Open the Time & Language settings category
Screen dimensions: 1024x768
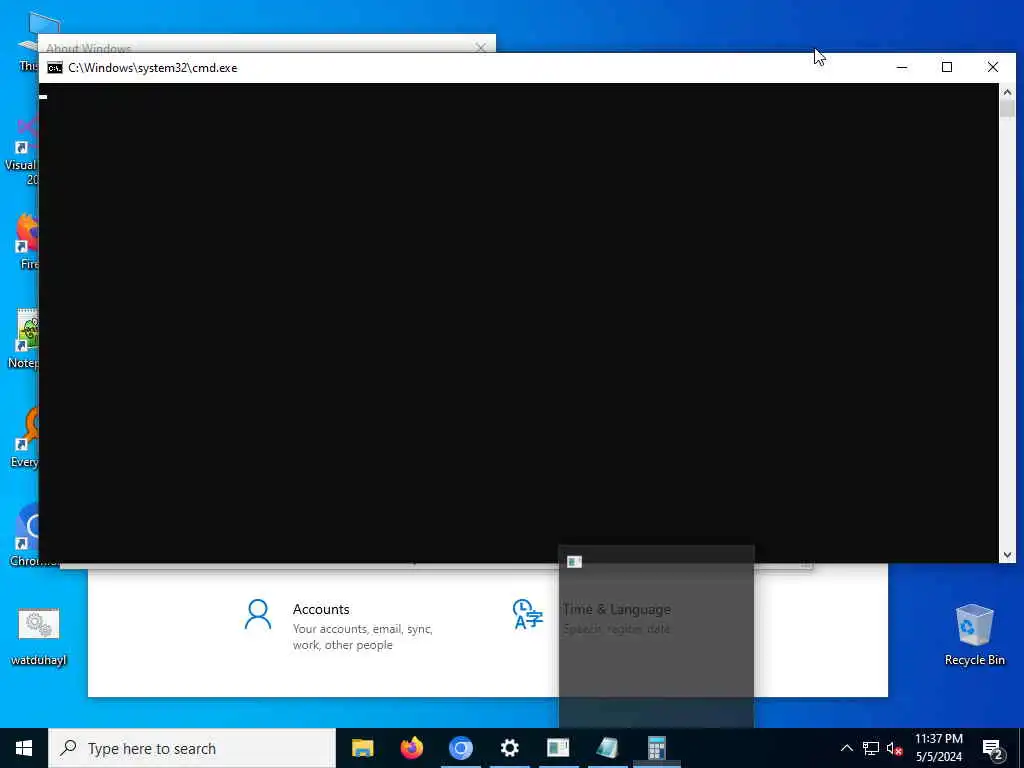click(x=592, y=618)
